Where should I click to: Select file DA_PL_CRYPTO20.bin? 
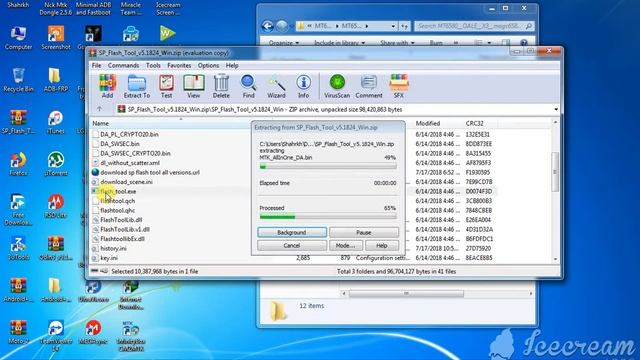point(129,134)
